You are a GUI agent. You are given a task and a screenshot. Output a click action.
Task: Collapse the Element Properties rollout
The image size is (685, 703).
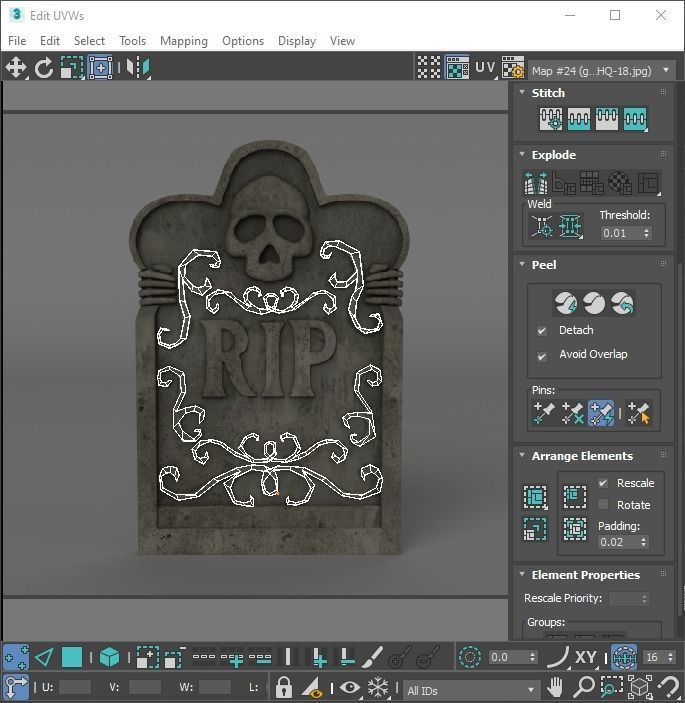(x=522, y=574)
